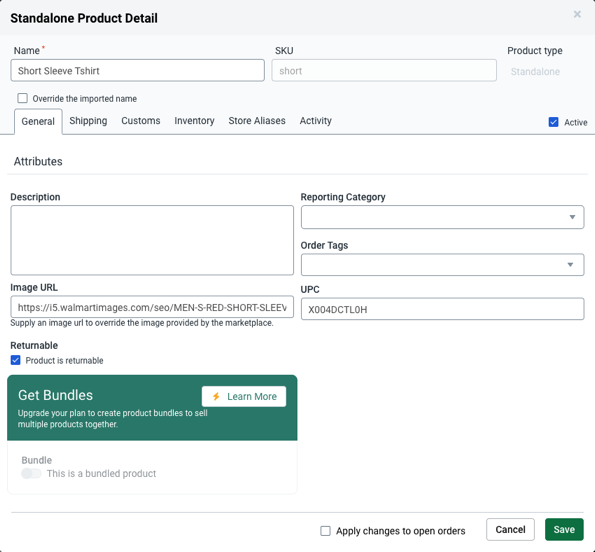Uncheck Product is returnable checkbox
Image resolution: width=595 pixels, height=552 pixels.
(16, 360)
